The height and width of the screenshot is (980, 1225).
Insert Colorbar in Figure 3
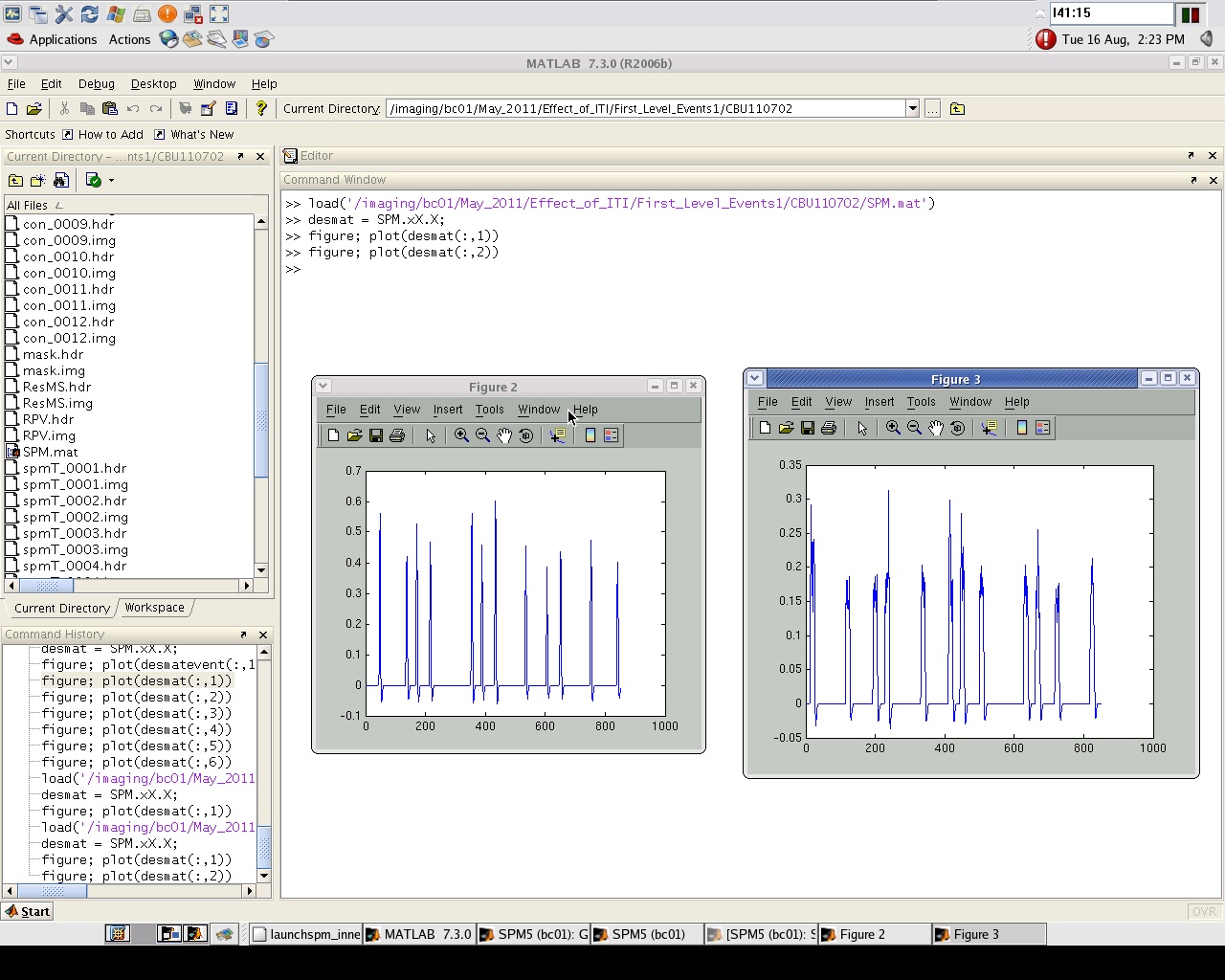pyautogui.click(x=1021, y=428)
